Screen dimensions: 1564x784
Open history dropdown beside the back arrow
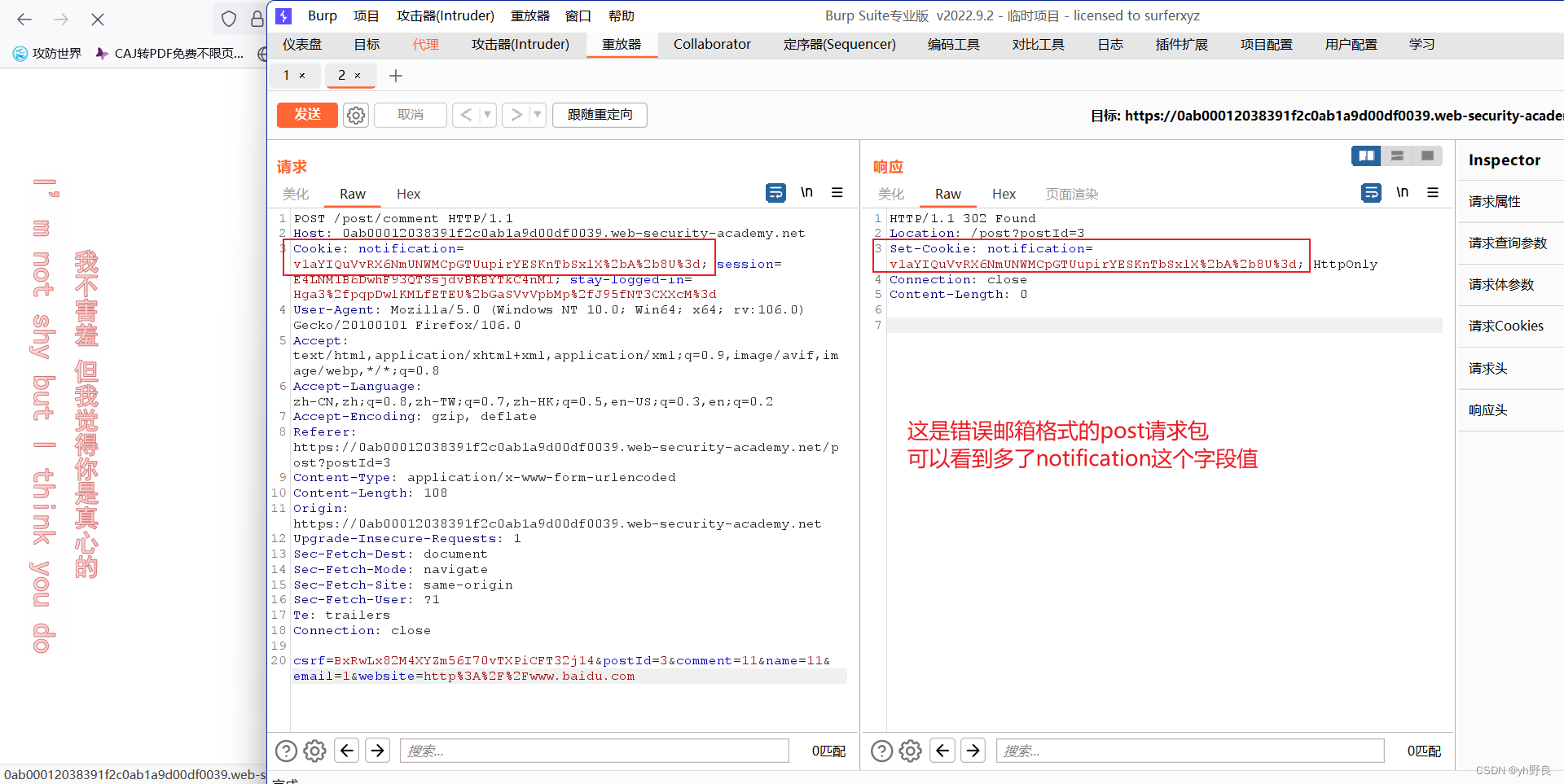(x=488, y=115)
